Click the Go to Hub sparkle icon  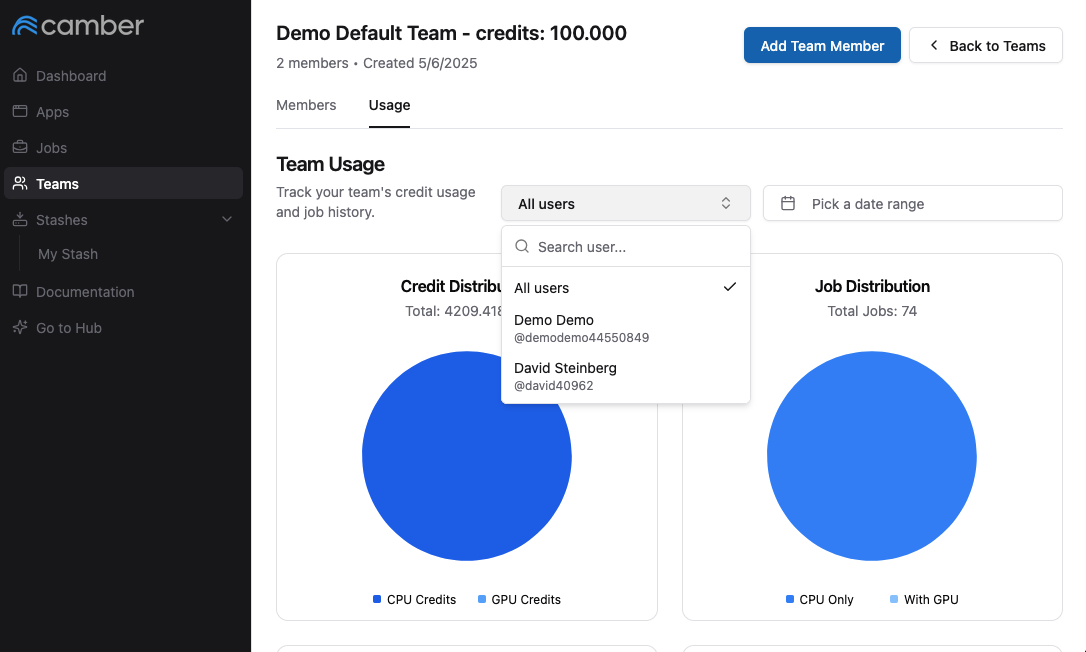(x=20, y=327)
